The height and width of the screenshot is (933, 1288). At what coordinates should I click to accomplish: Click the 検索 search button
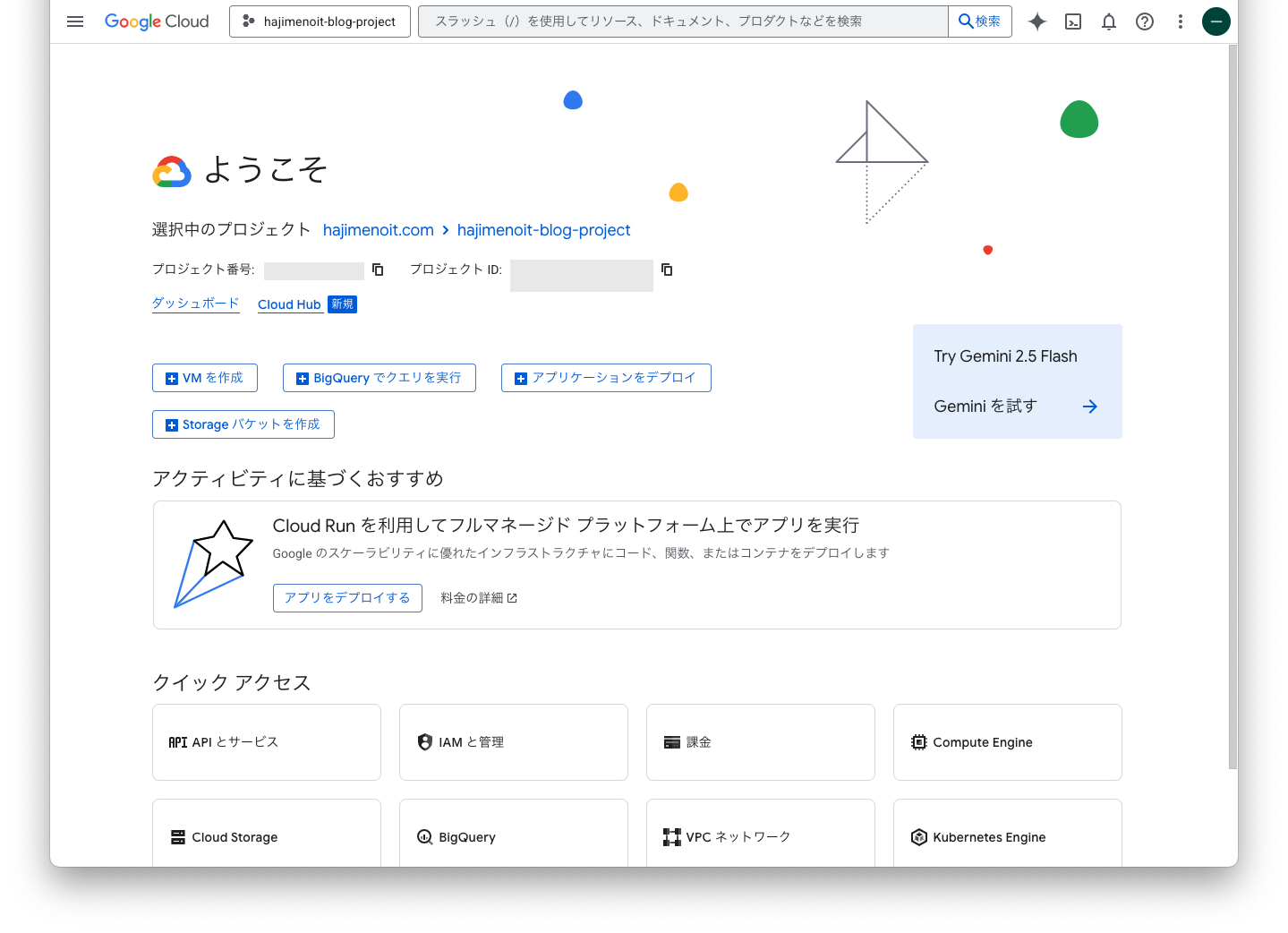980,21
